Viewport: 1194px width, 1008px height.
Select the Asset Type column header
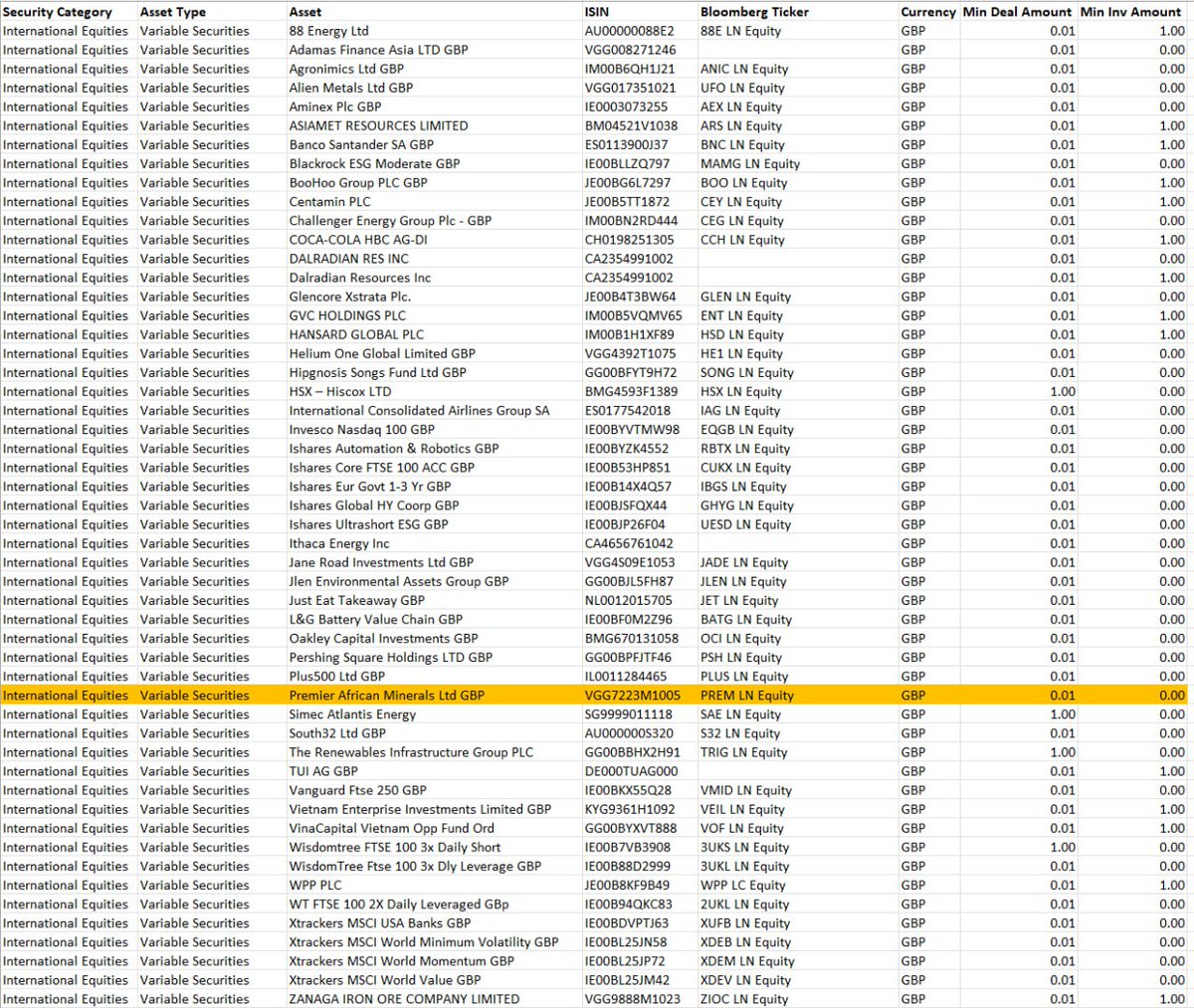[173, 12]
